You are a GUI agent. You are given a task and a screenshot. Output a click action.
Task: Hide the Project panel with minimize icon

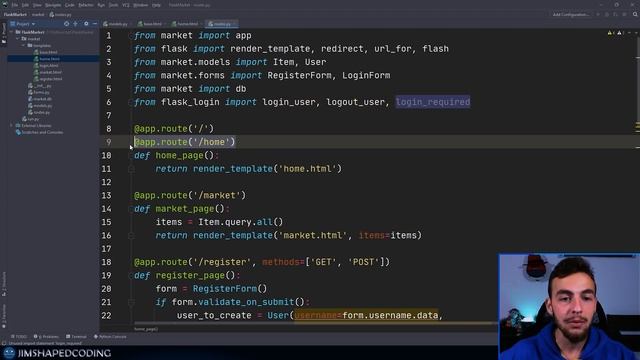point(95,24)
